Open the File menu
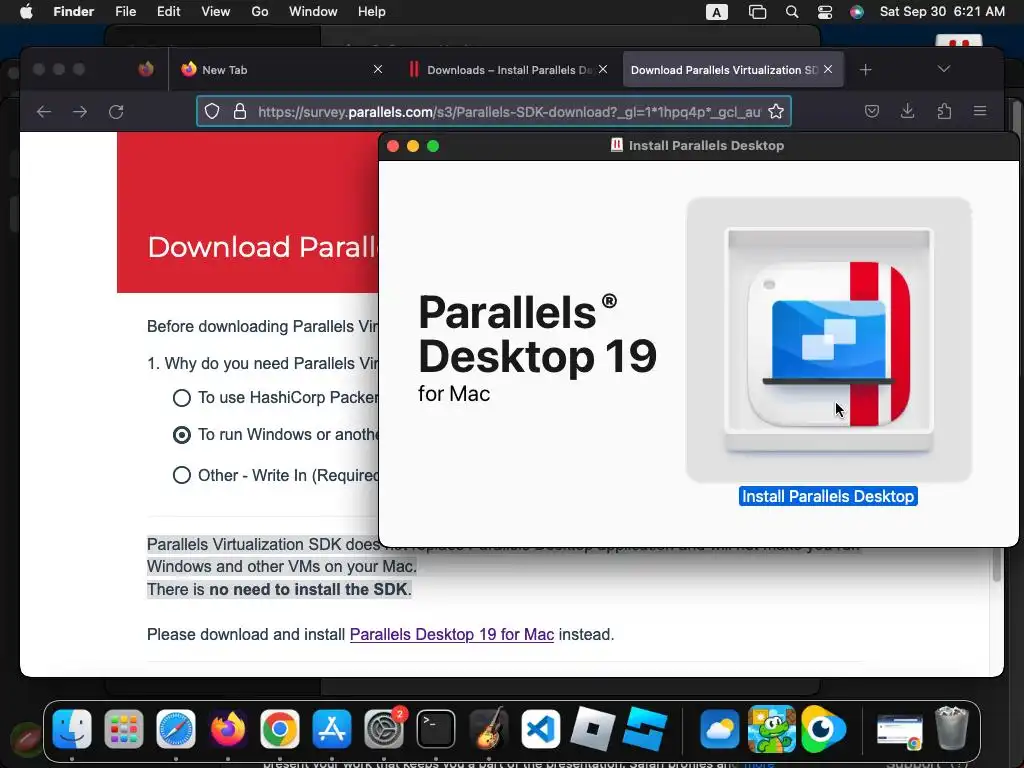Viewport: 1024px width, 768px height. pyautogui.click(x=125, y=12)
